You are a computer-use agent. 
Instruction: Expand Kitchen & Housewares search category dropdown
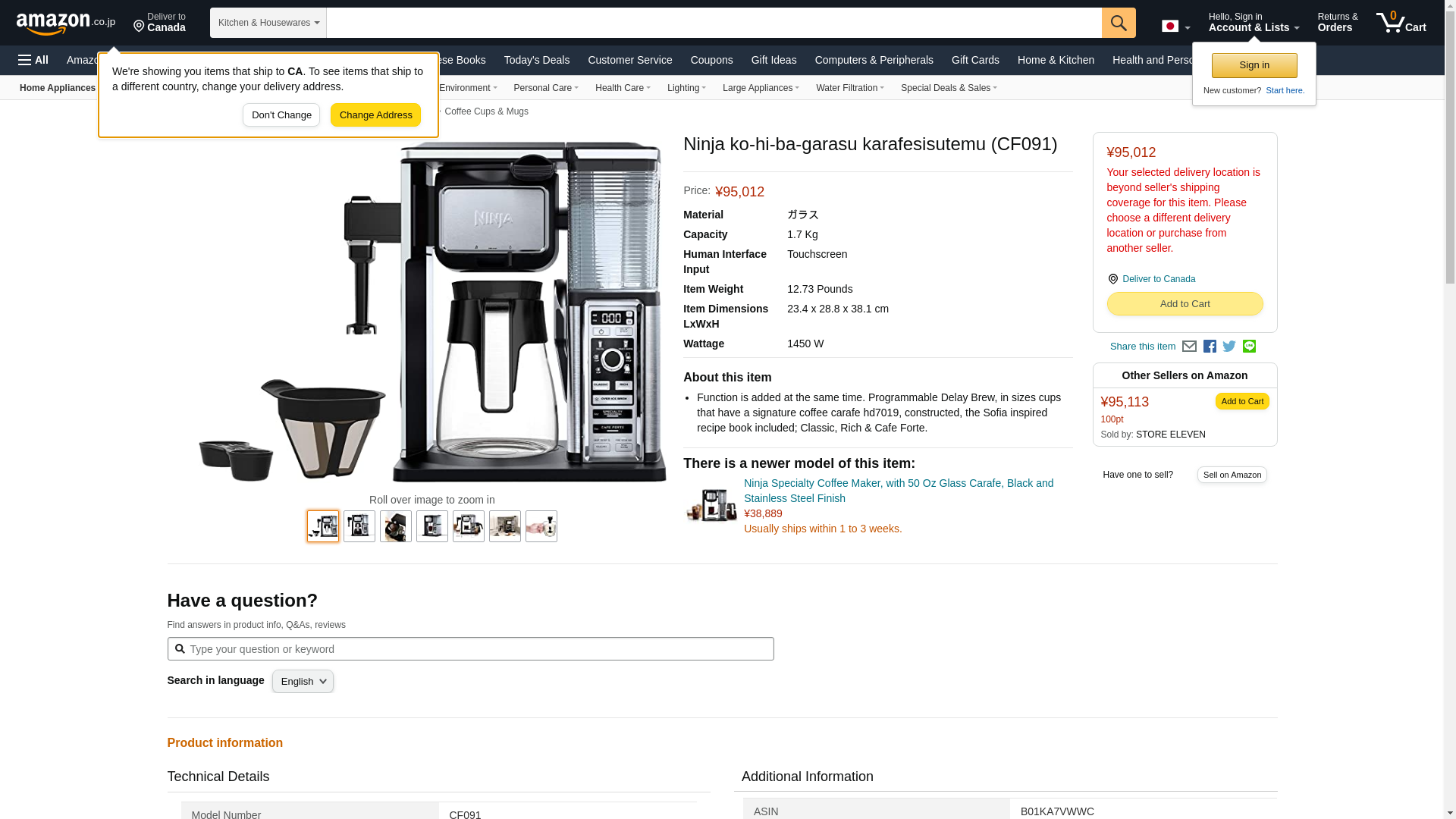pos(268,23)
